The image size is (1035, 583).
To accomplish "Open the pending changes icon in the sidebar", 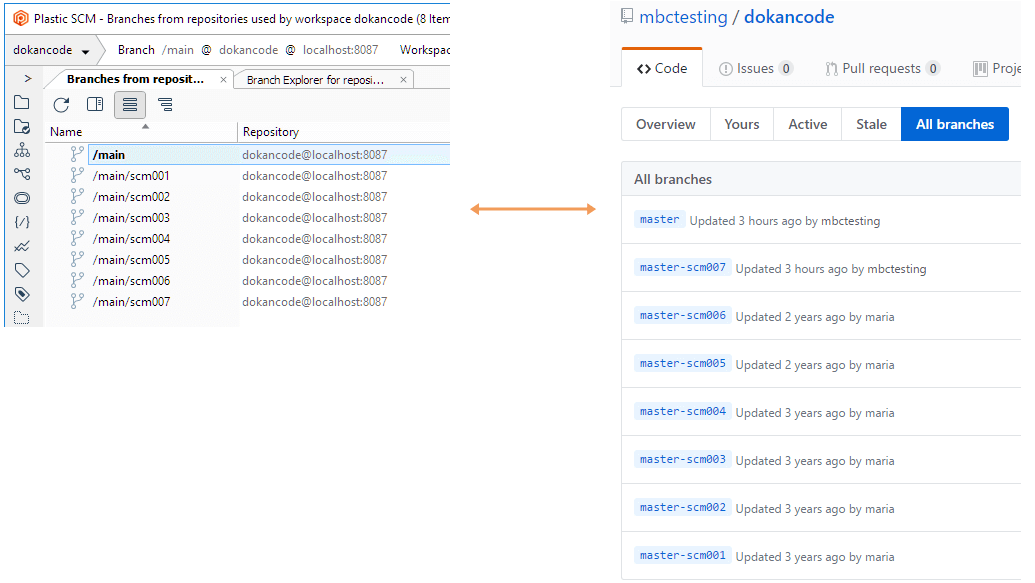I will [x=22, y=126].
